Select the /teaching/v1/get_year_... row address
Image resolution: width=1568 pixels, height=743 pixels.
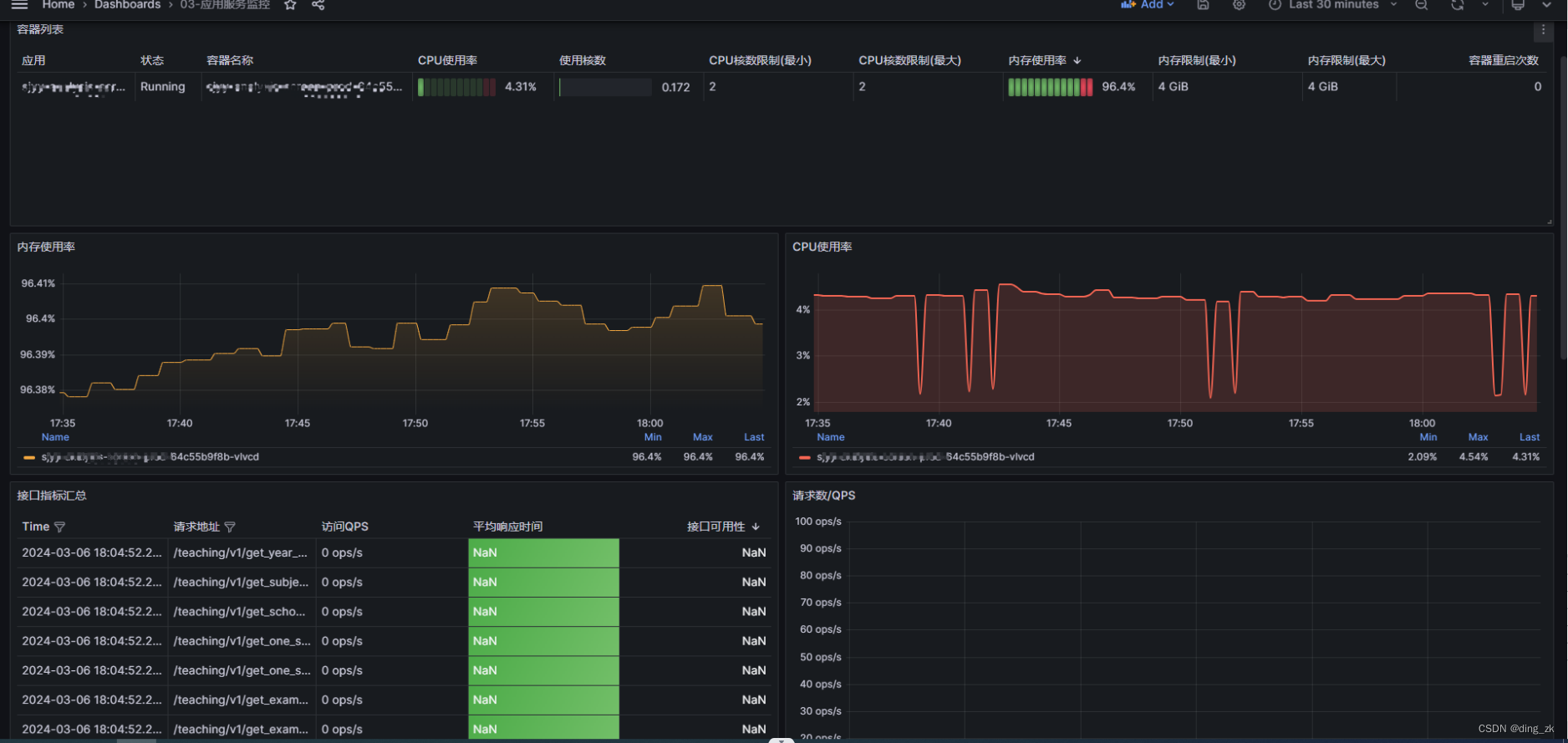click(x=241, y=552)
